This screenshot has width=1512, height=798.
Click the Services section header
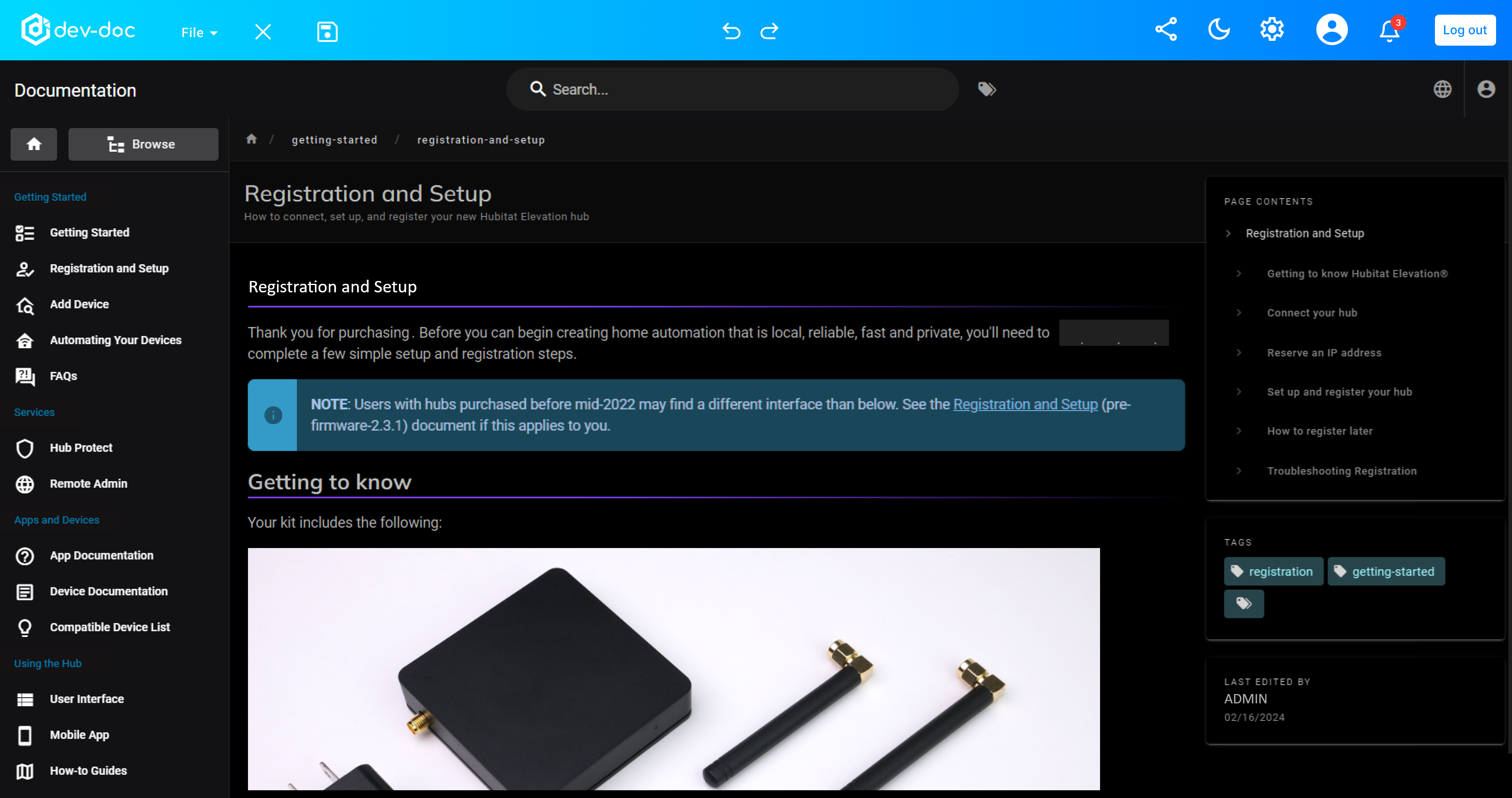point(34,412)
